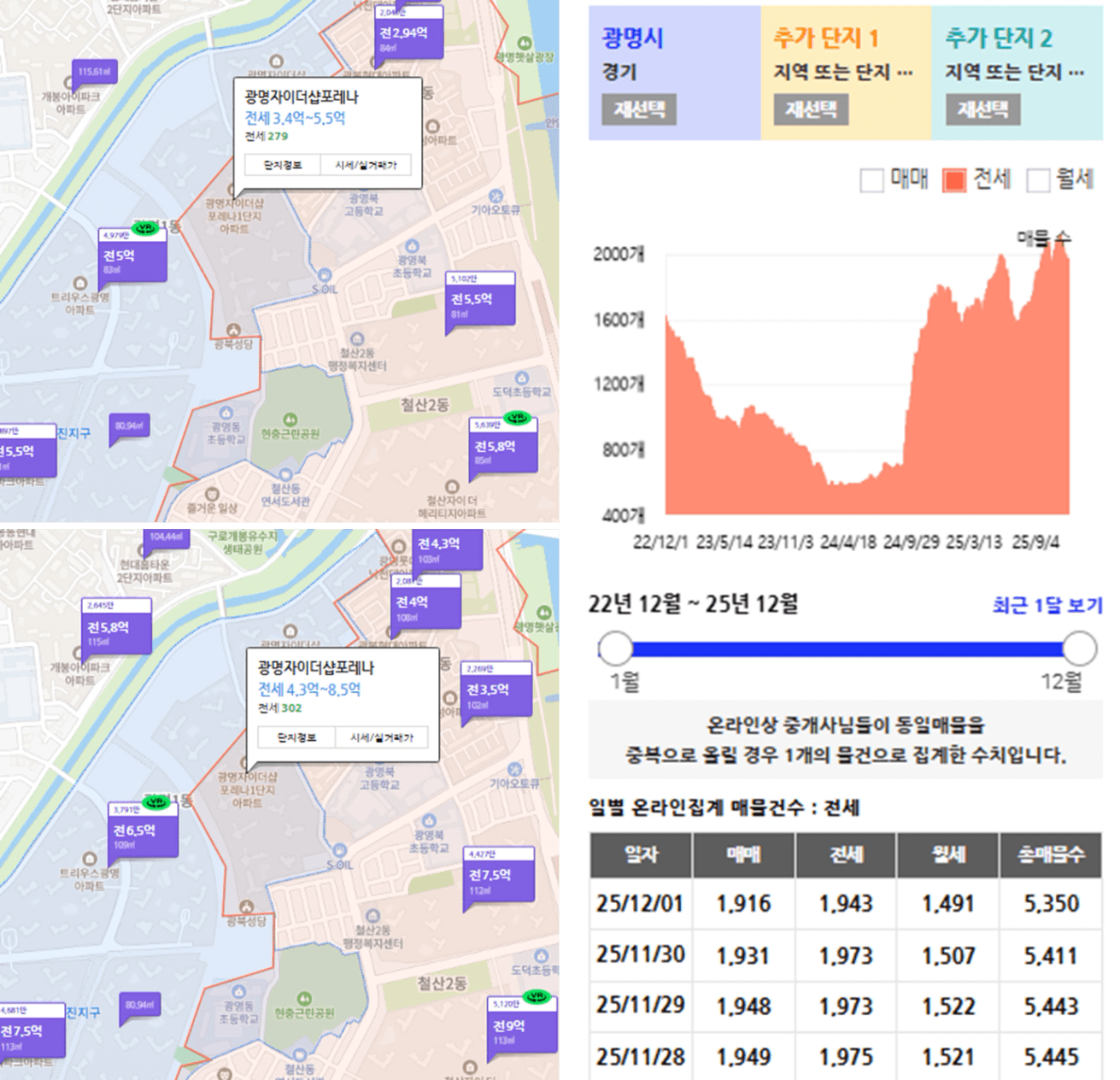Switch to the 추가 단지 2 tab
The image size is (1120, 1080).
click(x=1016, y=73)
